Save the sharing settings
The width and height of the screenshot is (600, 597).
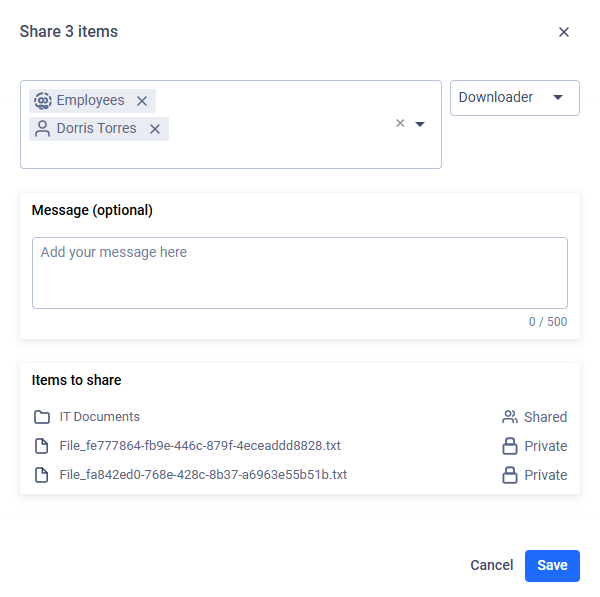[552, 566]
